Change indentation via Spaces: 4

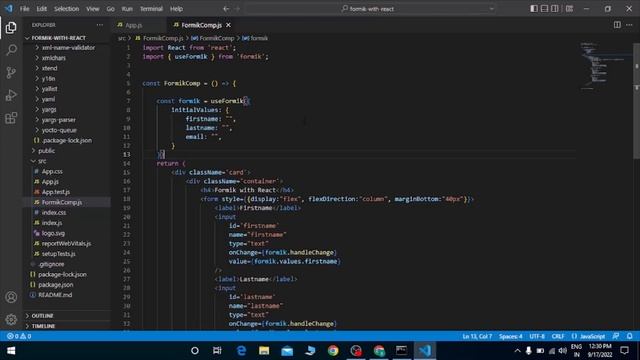(x=511, y=336)
